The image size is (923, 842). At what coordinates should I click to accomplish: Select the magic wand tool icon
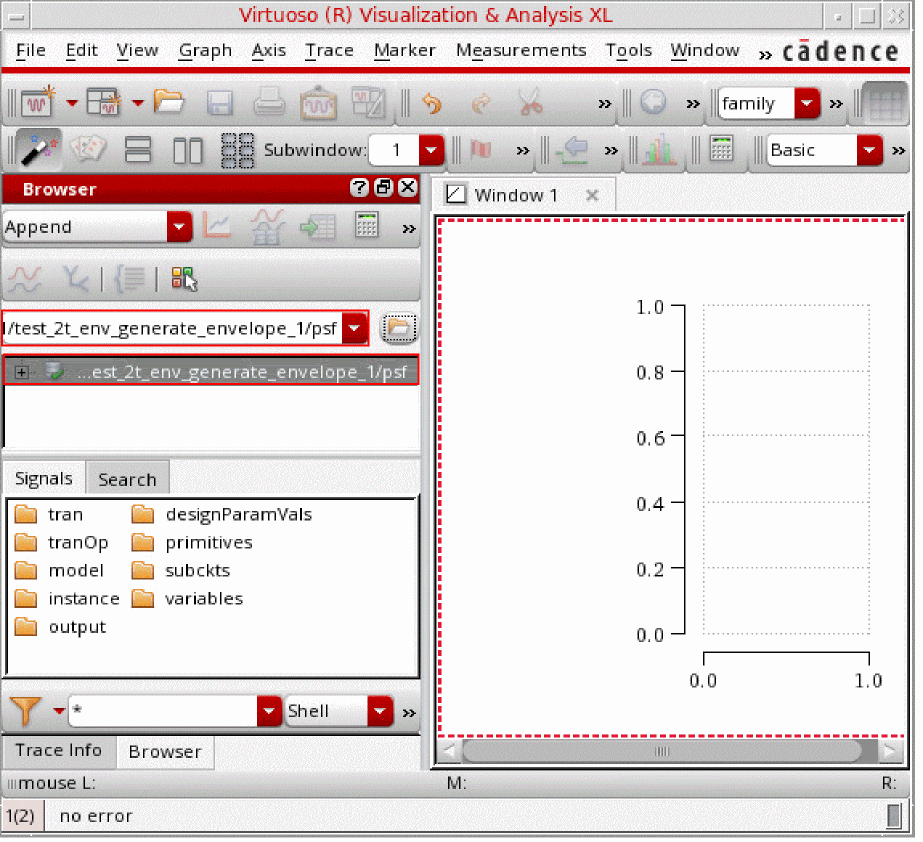pyautogui.click(x=40, y=150)
